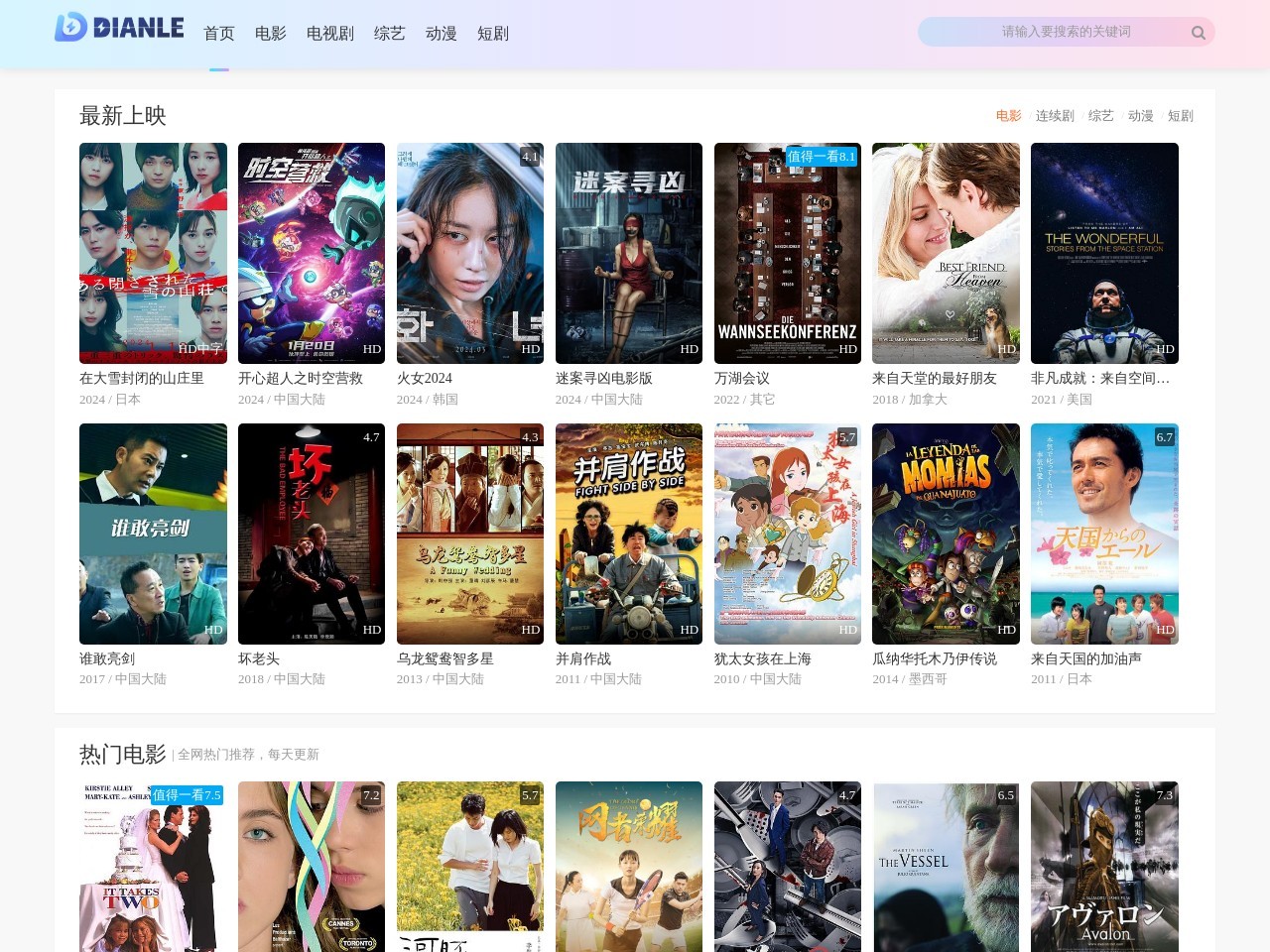Open the 动漫 navigation item

tap(441, 34)
